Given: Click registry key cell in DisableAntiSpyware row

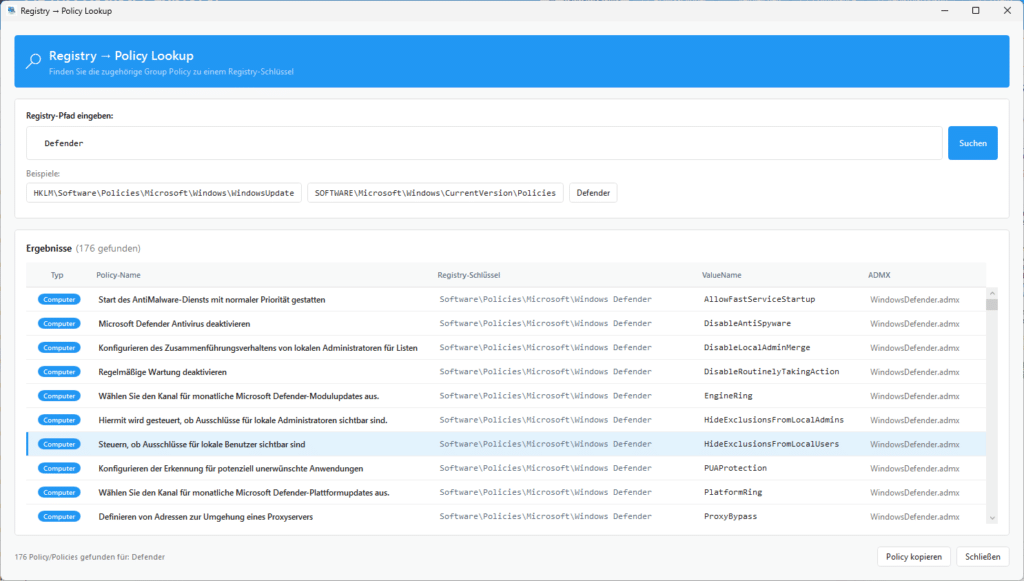Looking at the screenshot, I should coord(545,323).
